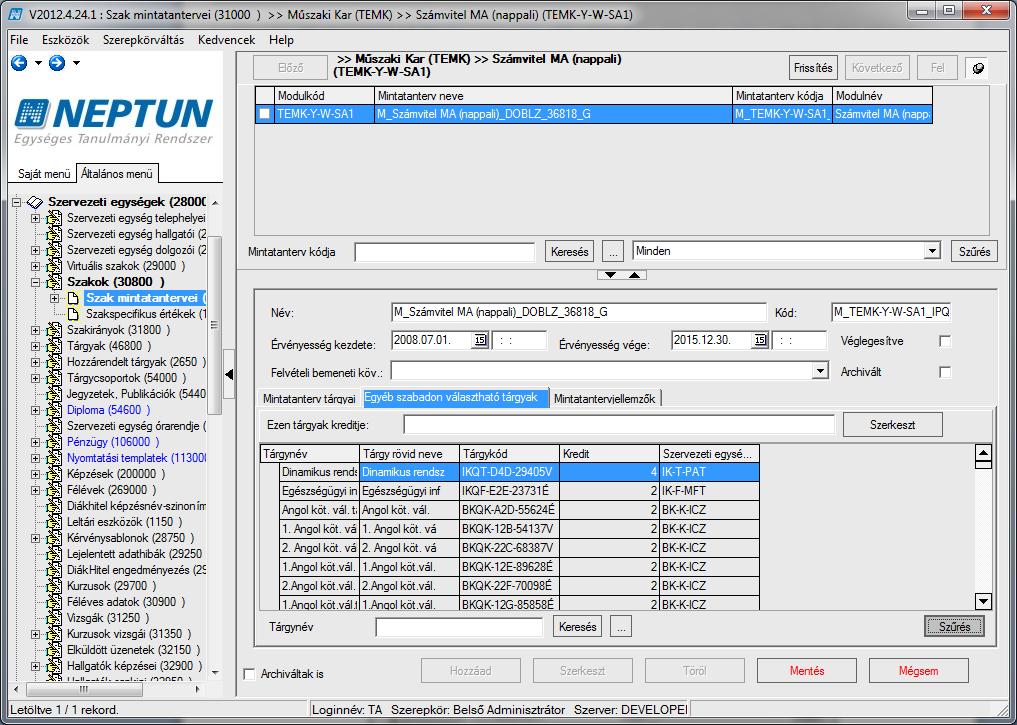
Task: Click the icon beside Kérvénysablonok (28750)
Action: [x=54, y=538]
